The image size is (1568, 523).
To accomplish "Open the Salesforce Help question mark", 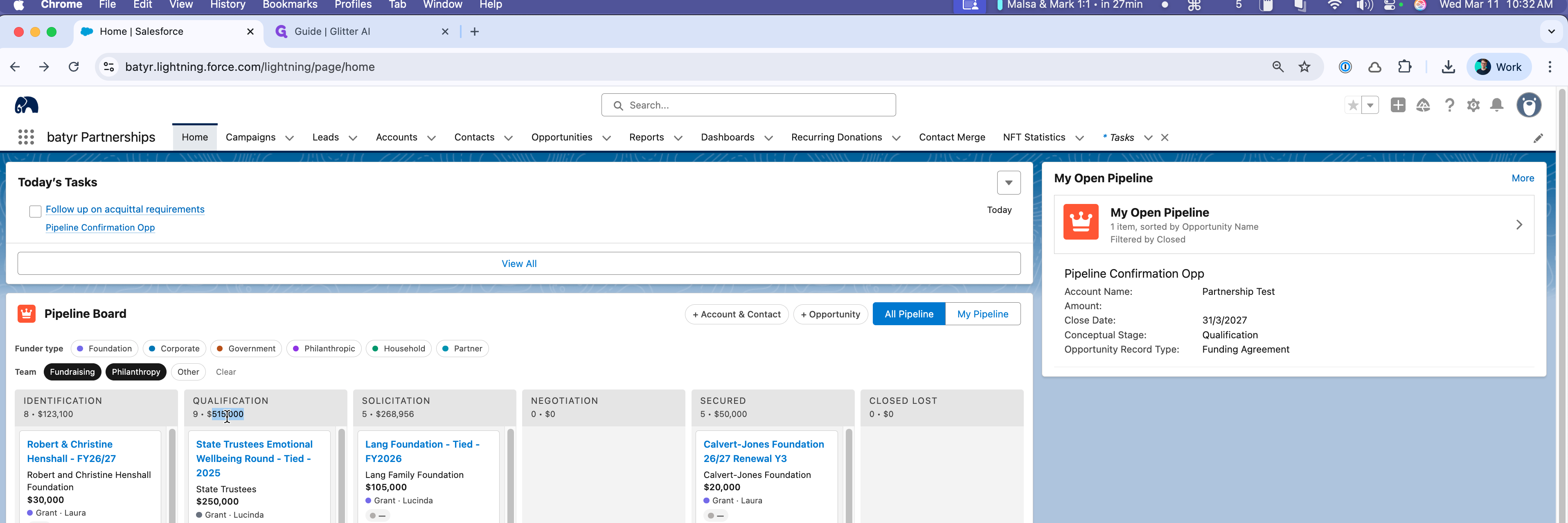I will point(1449,105).
